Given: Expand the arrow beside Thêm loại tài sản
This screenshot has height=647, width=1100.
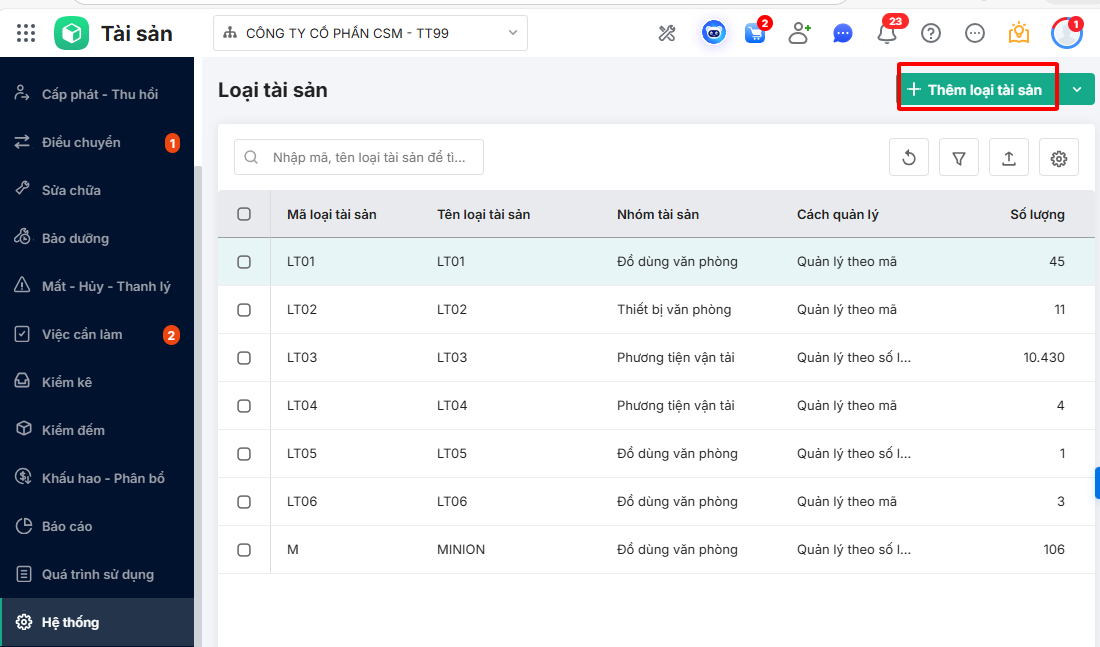Looking at the screenshot, I should 1077,90.
